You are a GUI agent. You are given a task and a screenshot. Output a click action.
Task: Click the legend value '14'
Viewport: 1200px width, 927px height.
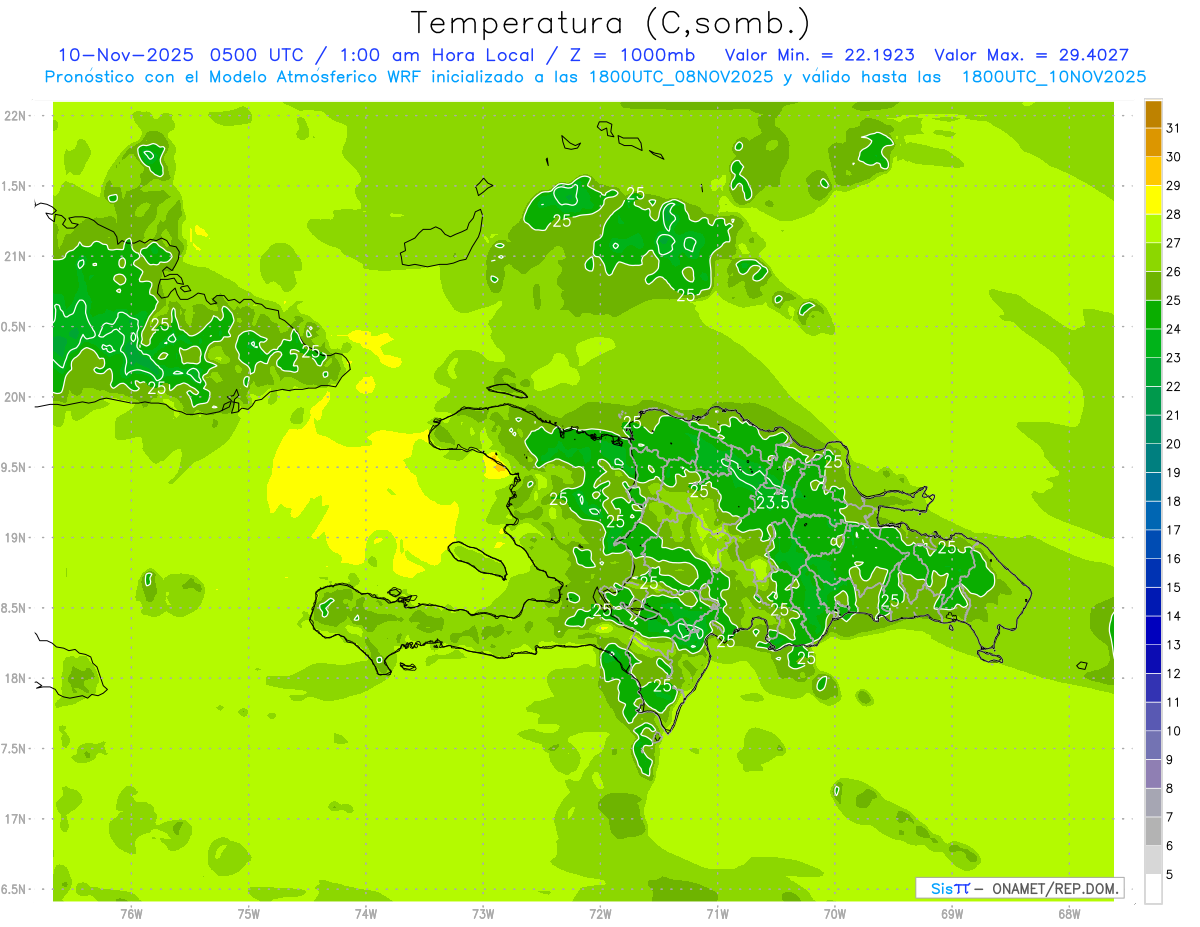1174,616
